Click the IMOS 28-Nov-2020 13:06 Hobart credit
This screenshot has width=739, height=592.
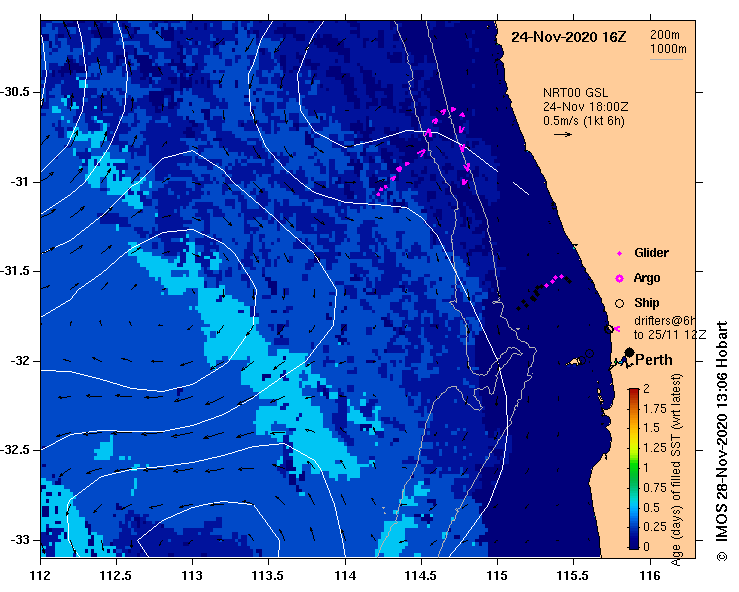(722, 441)
